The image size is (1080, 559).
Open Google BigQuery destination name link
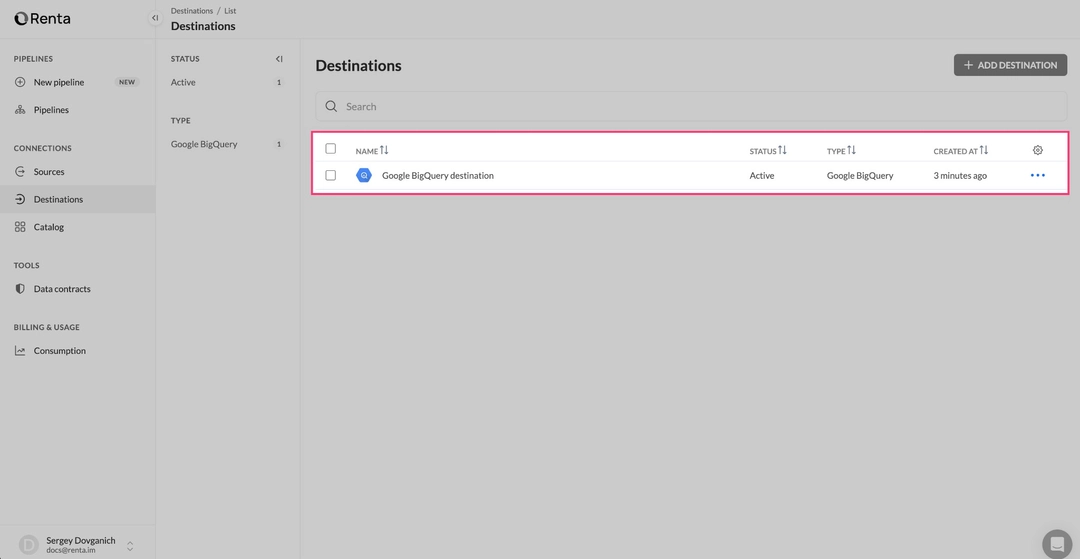click(x=438, y=176)
